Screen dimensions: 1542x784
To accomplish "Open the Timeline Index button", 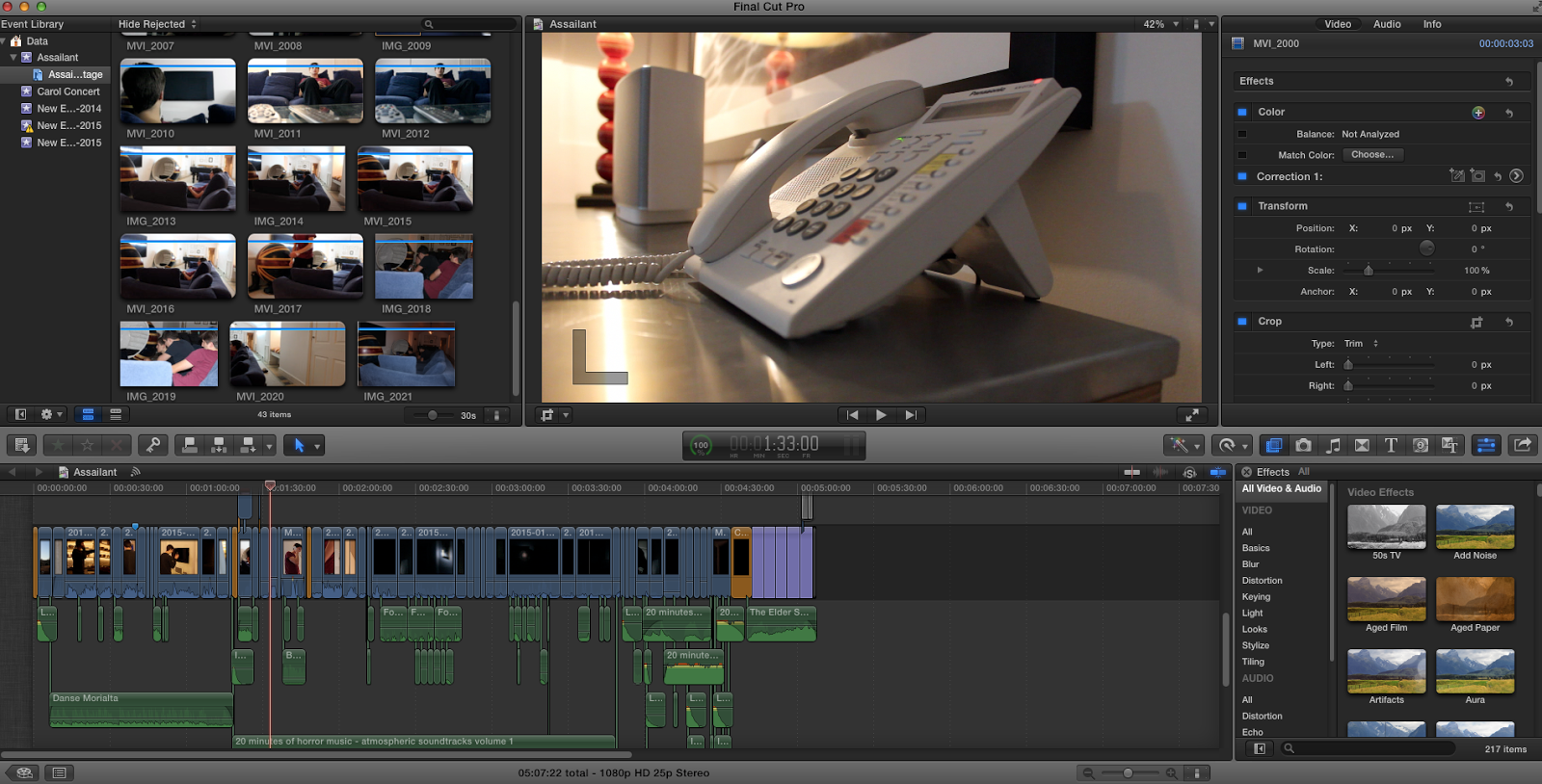I will coord(59,772).
